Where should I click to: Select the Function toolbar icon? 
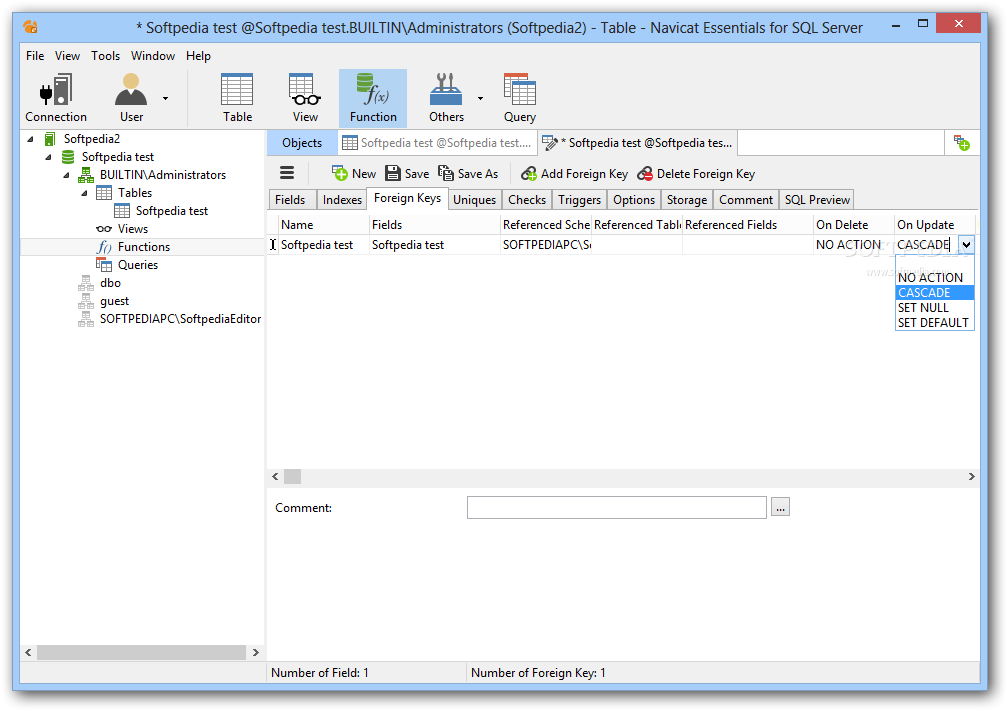[x=373, y=98]
